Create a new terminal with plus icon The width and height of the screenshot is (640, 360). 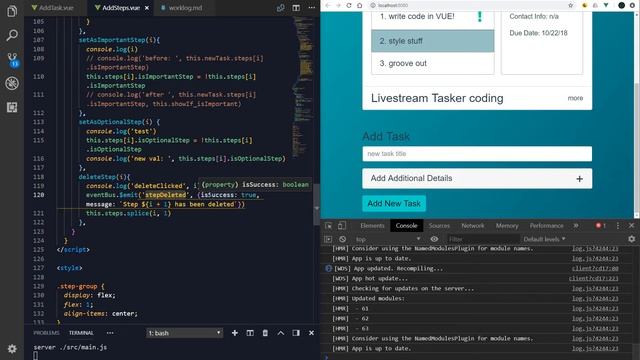coord(235,333)
